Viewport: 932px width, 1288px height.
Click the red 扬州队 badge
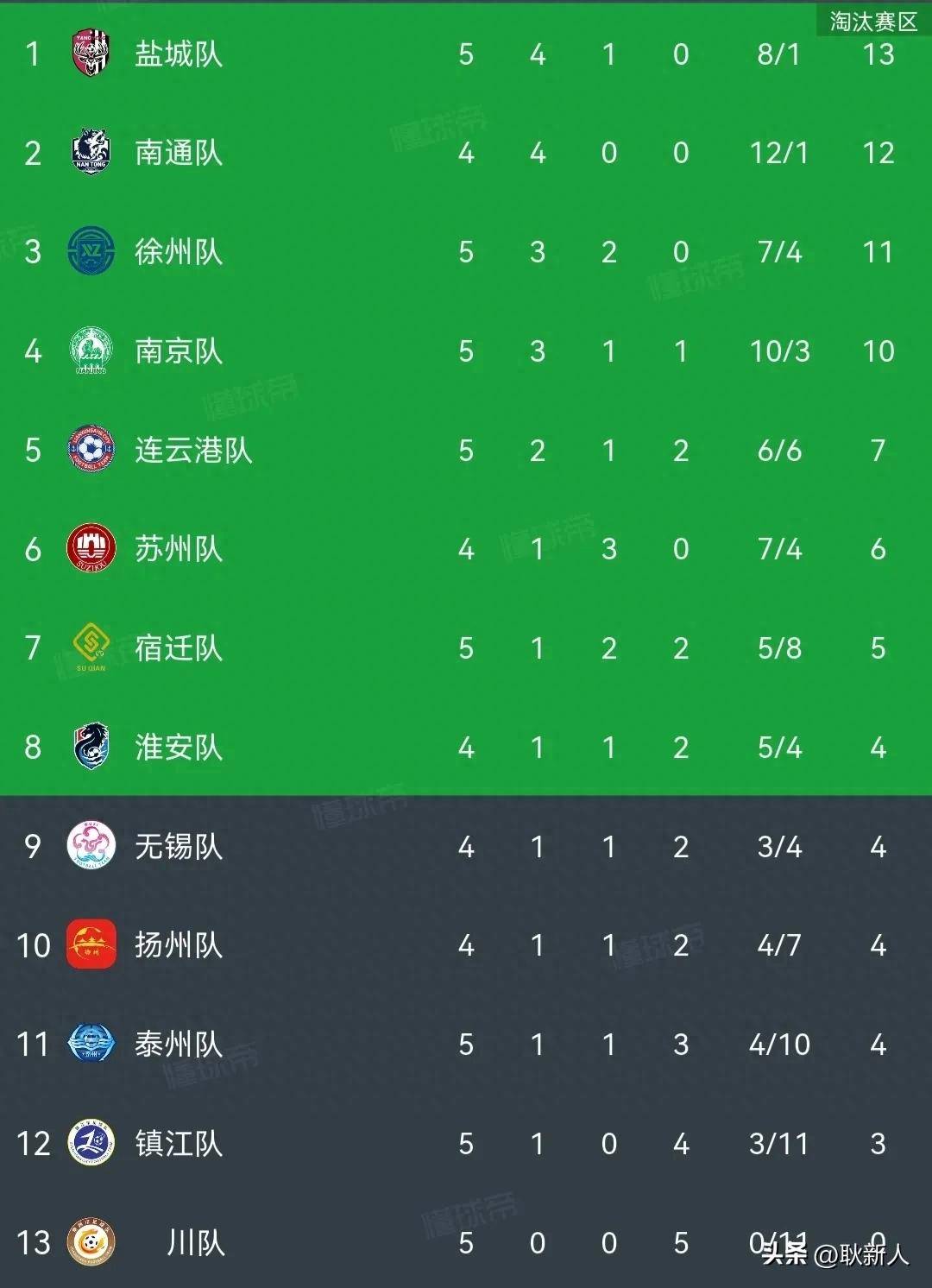pos(91,944)
